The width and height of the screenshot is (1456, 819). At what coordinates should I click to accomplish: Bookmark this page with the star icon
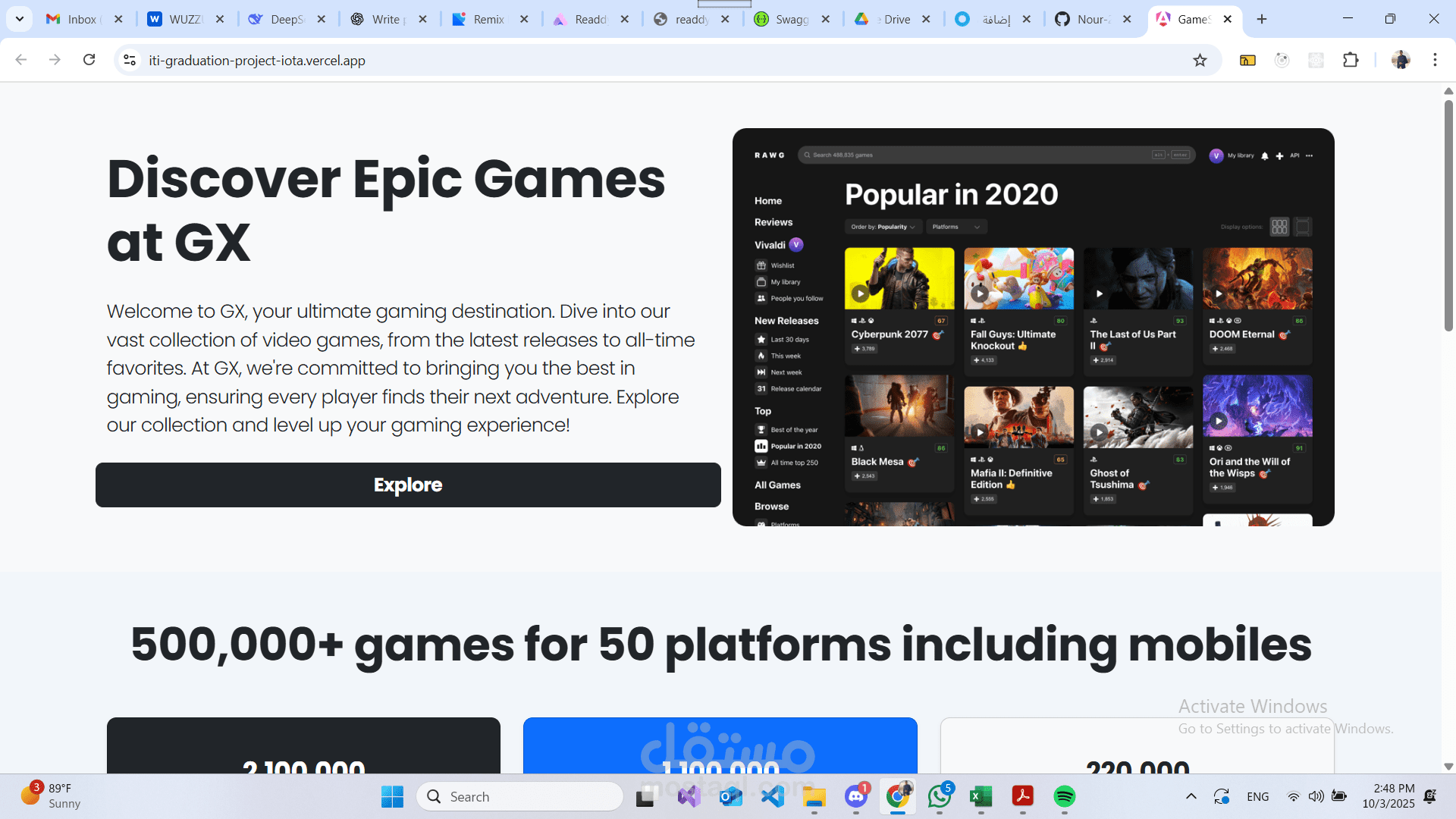coord(1200,60)
